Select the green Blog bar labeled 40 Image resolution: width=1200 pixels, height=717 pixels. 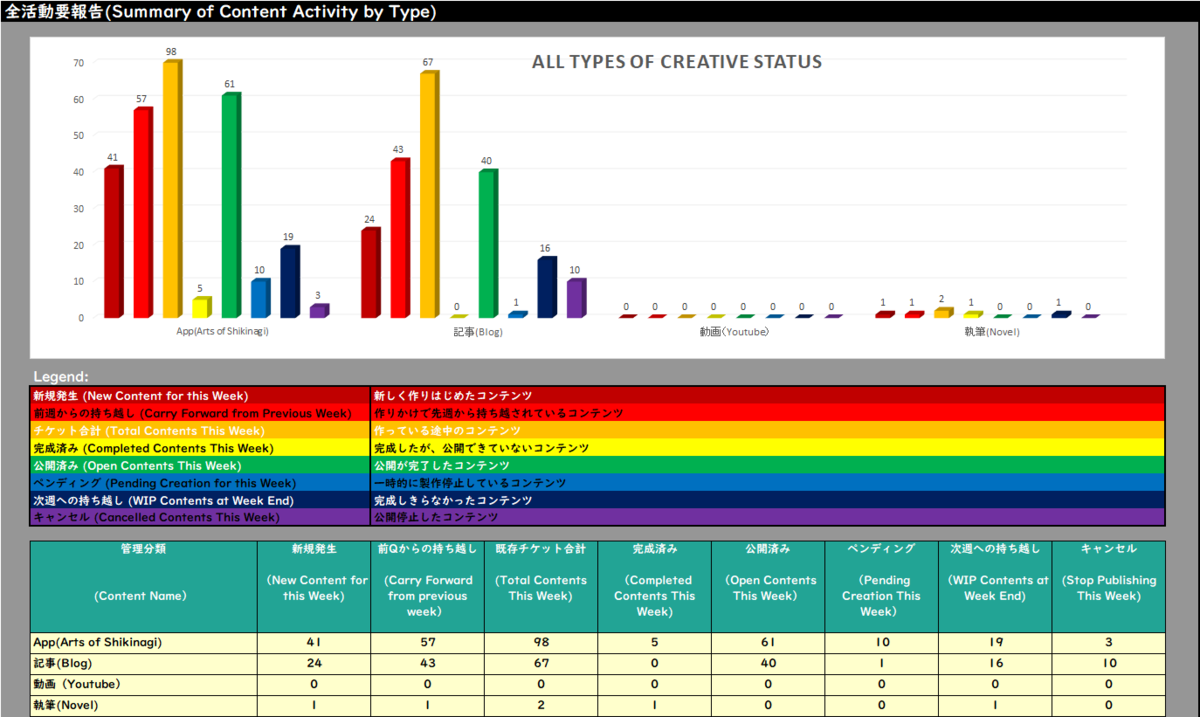click(488, 244)
